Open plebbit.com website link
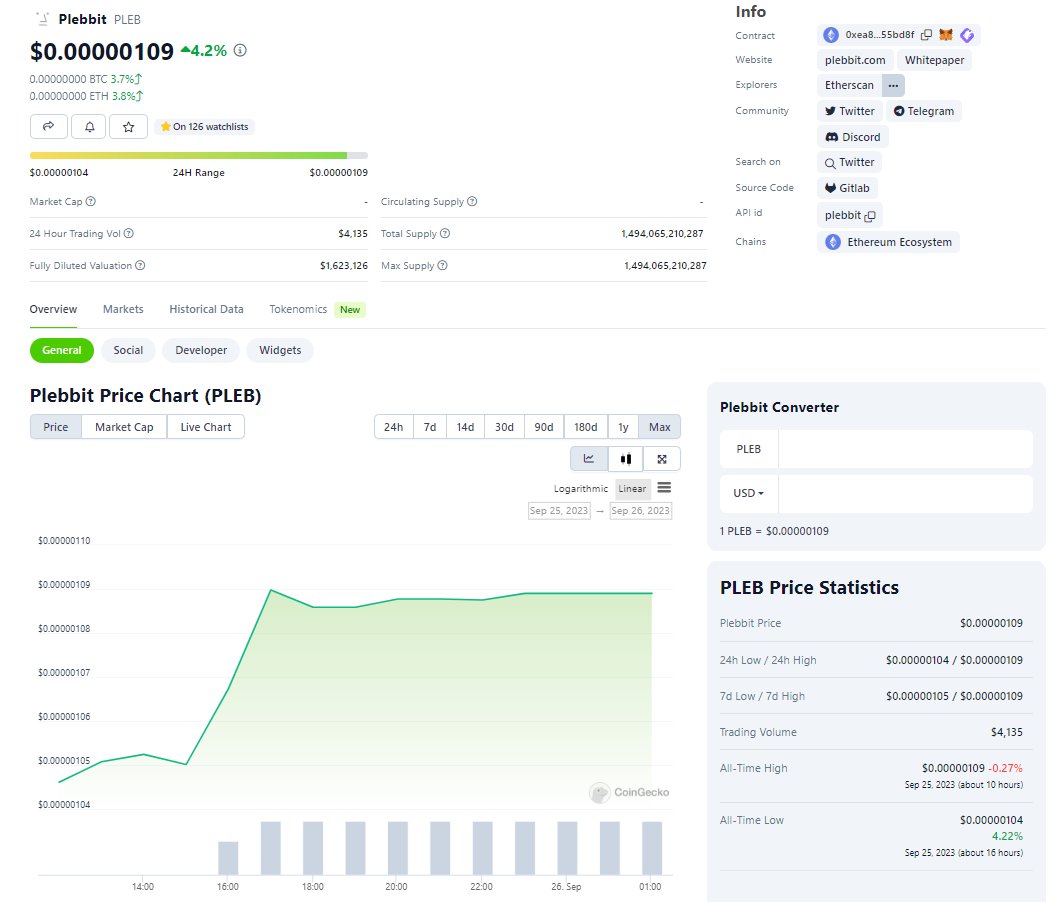This screenshot has height=902, width=1050. pos(854,60)
